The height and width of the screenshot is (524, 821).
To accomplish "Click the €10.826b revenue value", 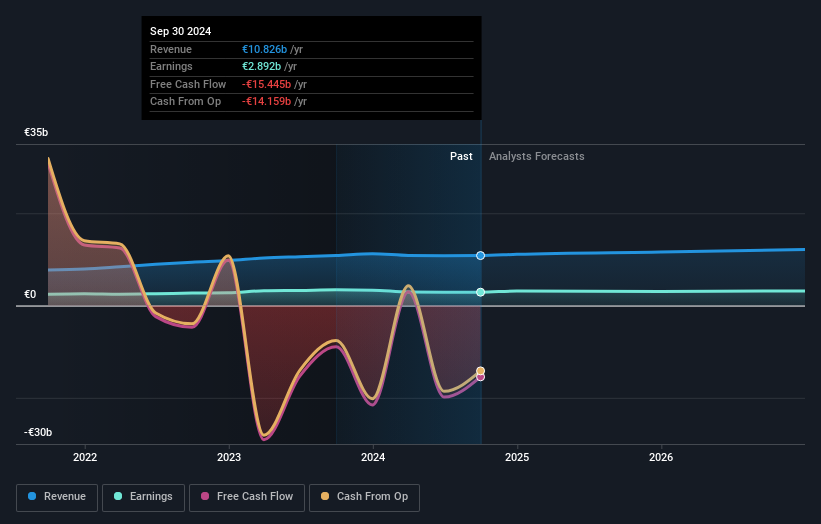I will click(264, 49).
